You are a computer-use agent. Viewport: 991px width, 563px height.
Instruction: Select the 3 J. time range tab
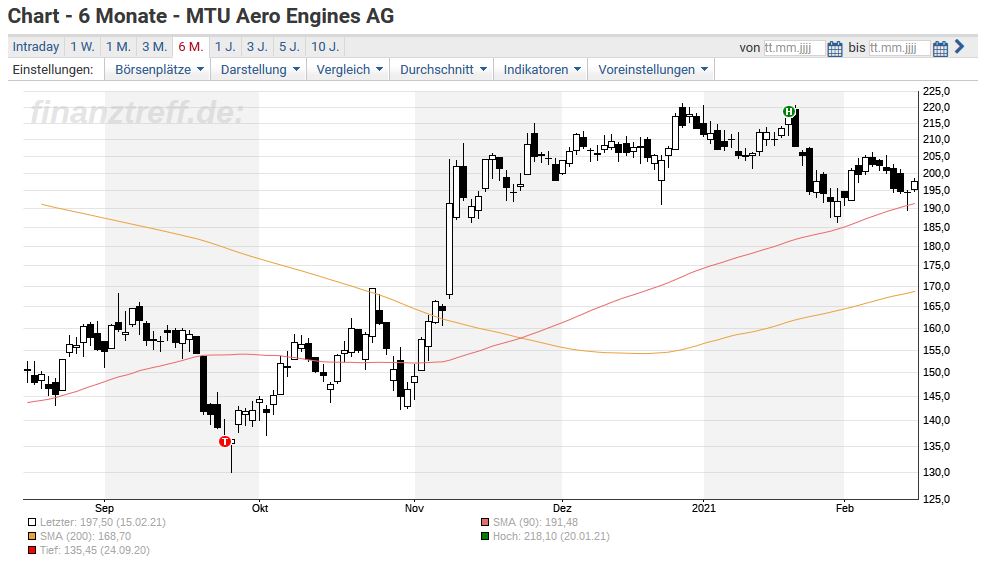point(257,47)
